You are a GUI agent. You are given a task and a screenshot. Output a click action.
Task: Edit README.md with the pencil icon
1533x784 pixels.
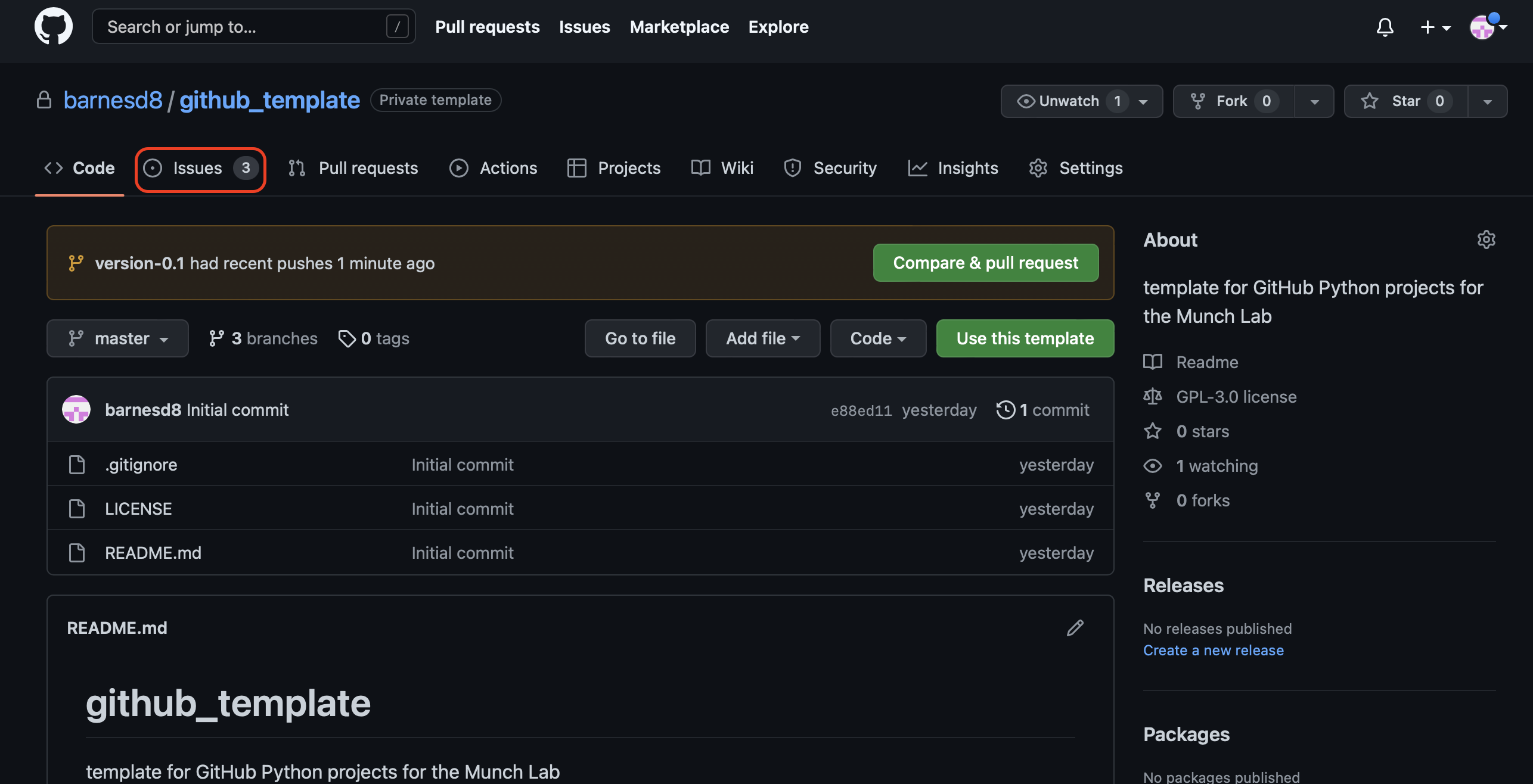pyautogui.click(x=1075, y=628)
